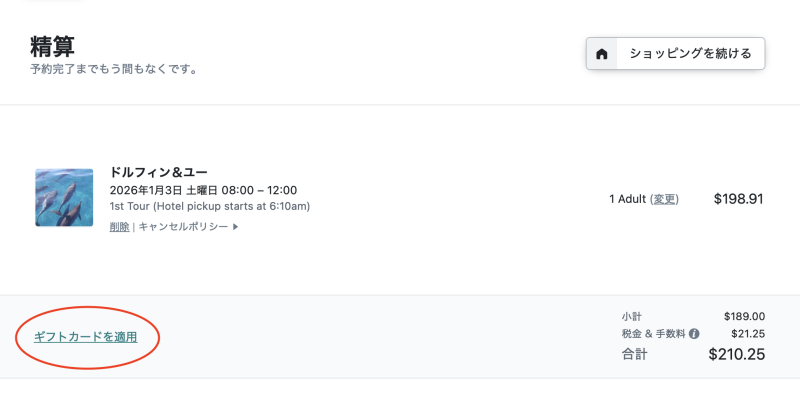
Task: Click the ドルフィン&ユー tour title
Action: click(x=158, y=172)
